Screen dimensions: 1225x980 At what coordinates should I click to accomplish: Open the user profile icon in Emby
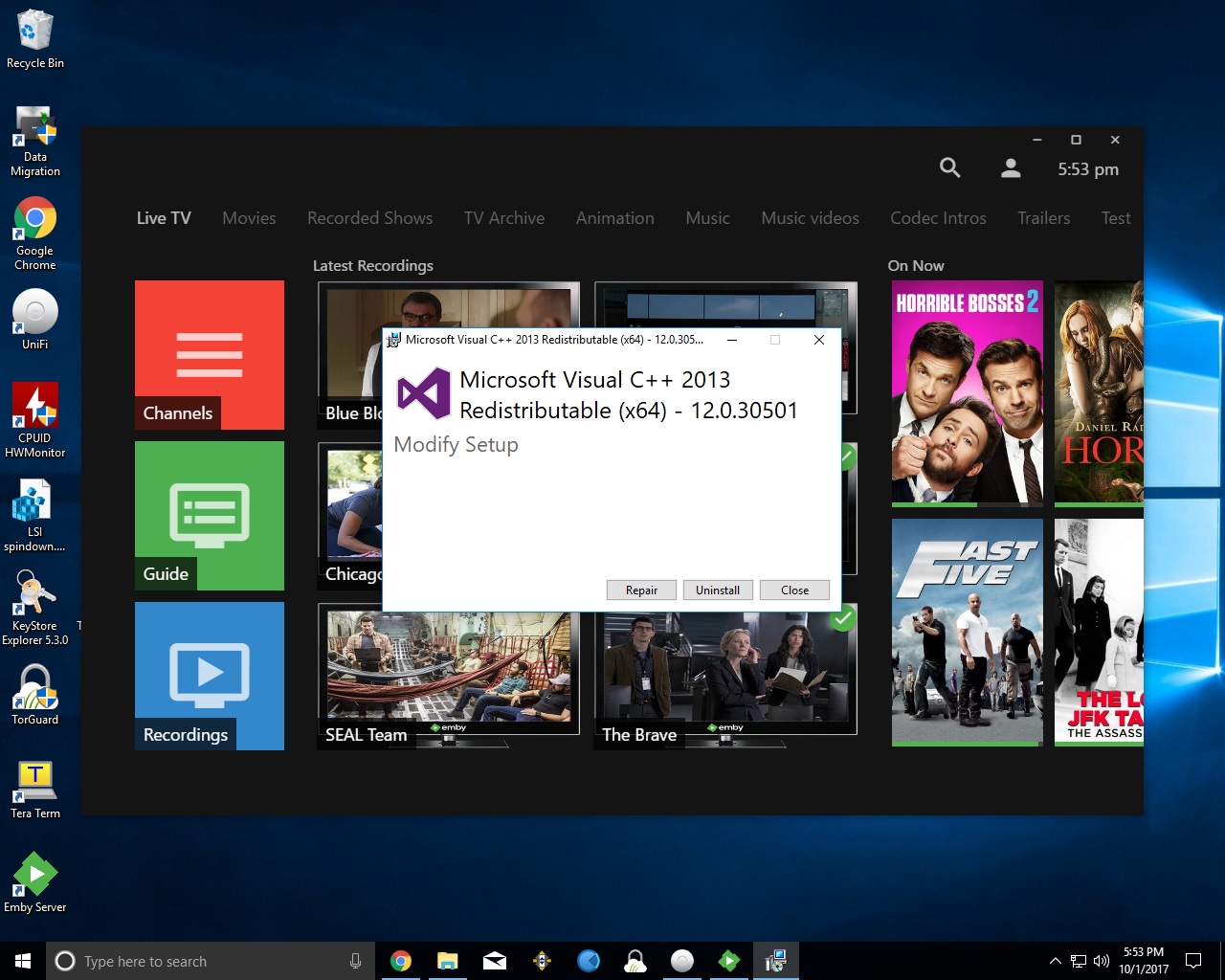[1010, 167]
